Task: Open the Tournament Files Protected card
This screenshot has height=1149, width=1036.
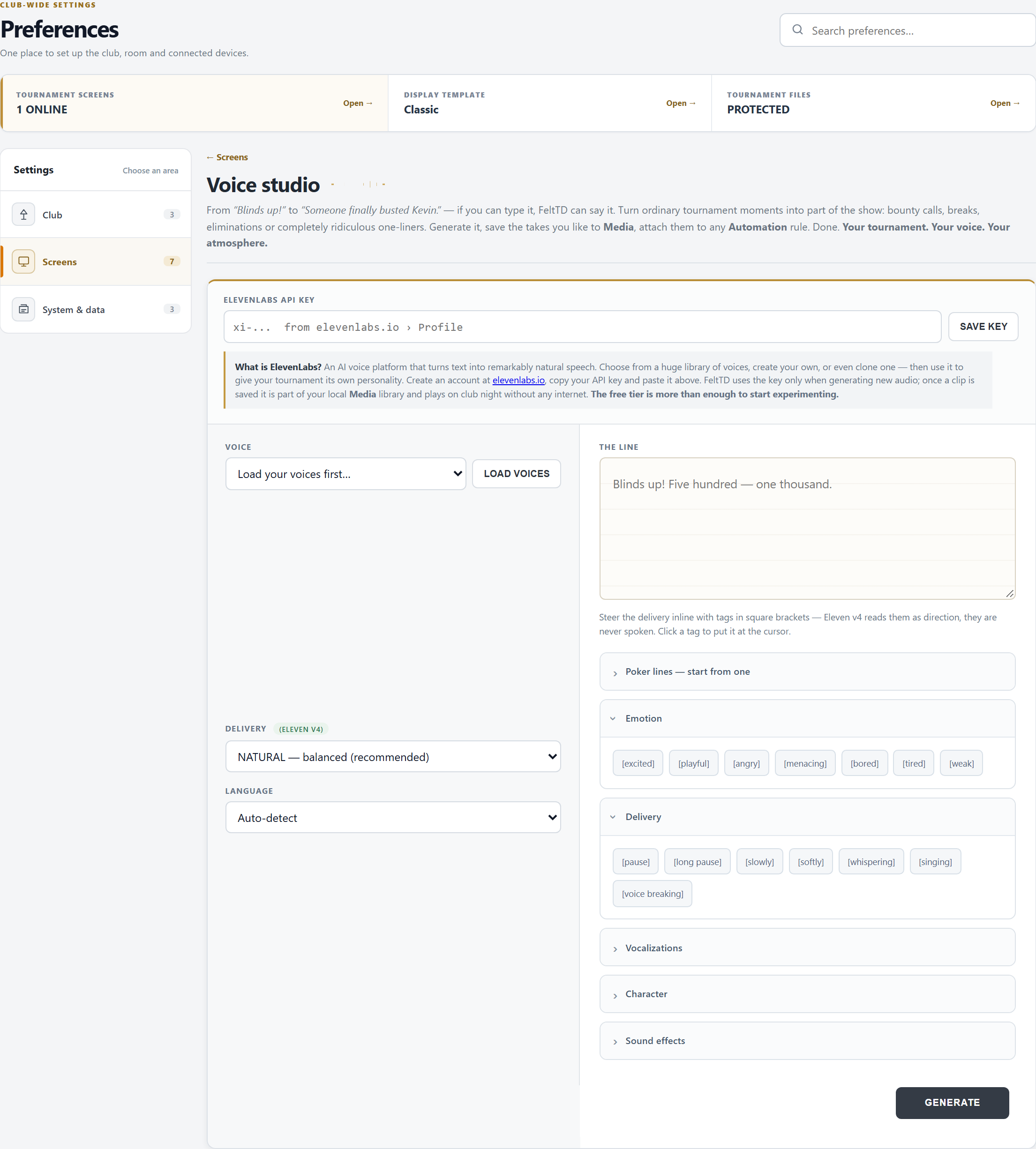Action: click(873, 103)
